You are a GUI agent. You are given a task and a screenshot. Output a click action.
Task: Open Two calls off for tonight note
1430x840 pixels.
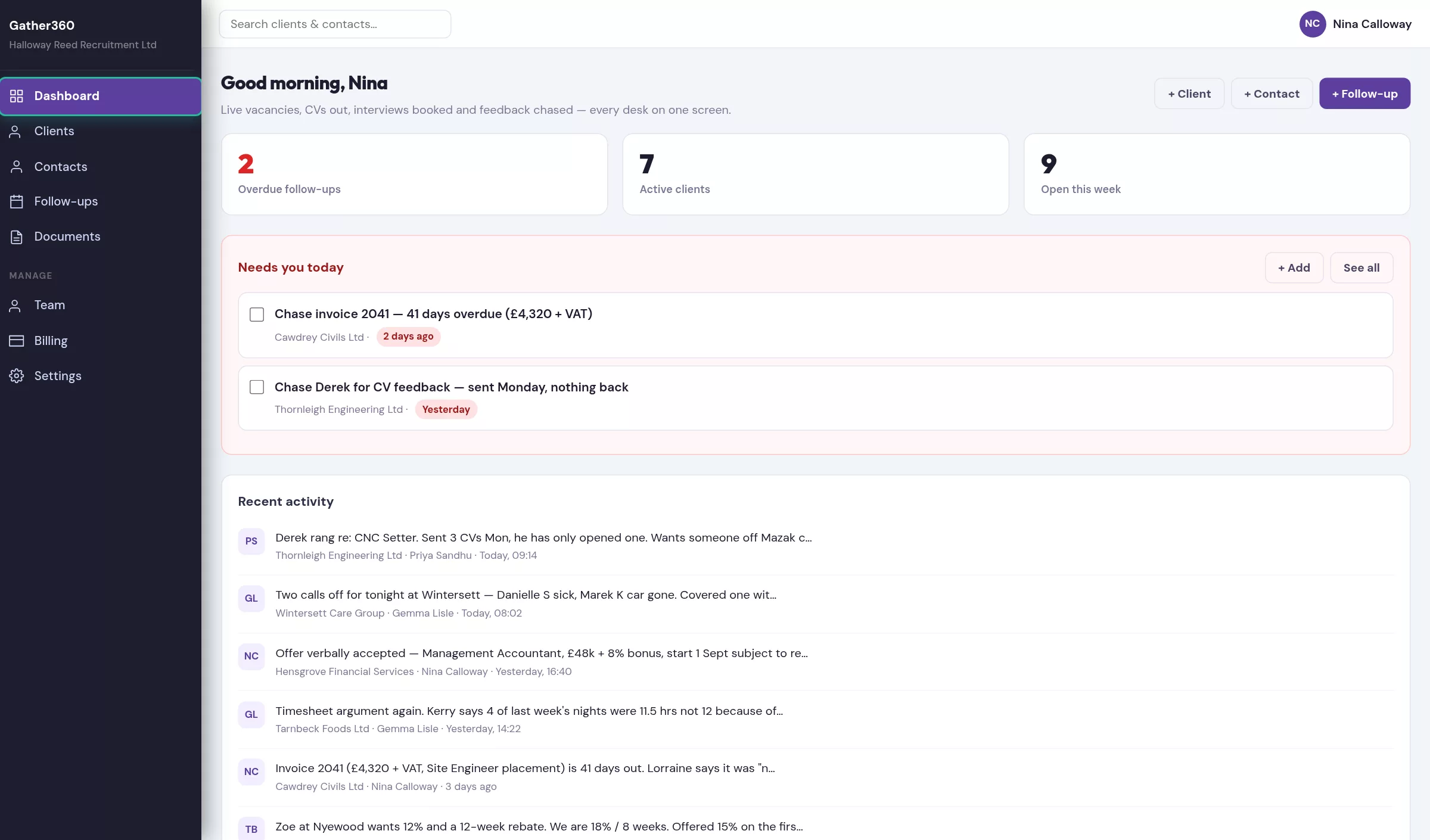tap(526, 595)
